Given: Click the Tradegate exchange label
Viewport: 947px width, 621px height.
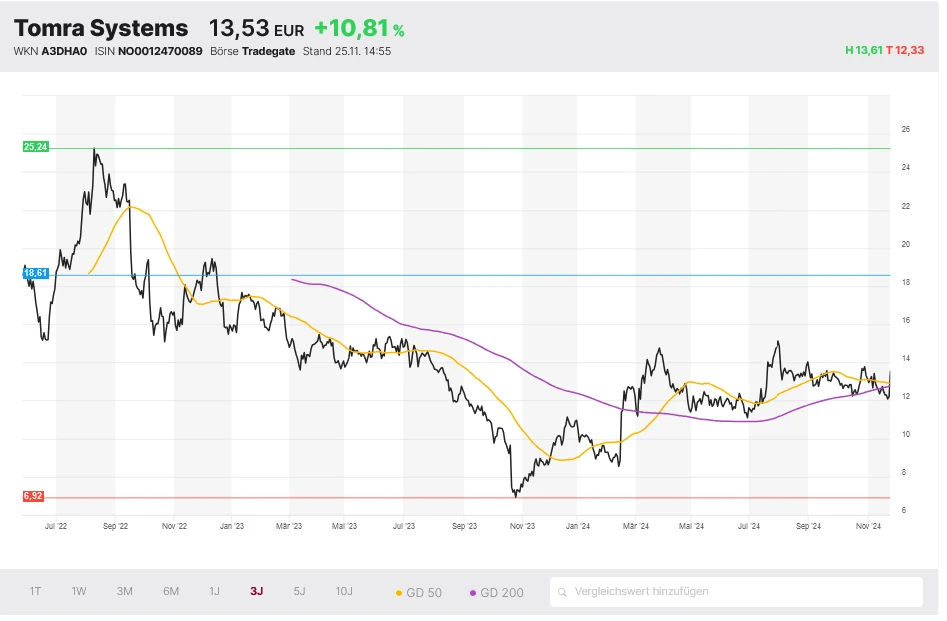Looking at the screenshot, I should (268, 51).
